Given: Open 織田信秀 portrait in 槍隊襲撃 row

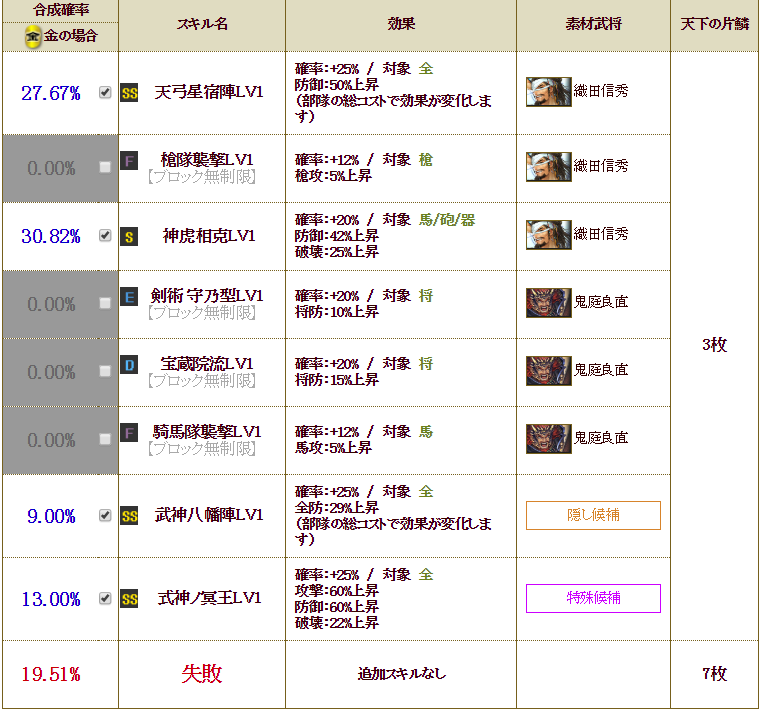Looking at the screenshot, I should (548, 166).
